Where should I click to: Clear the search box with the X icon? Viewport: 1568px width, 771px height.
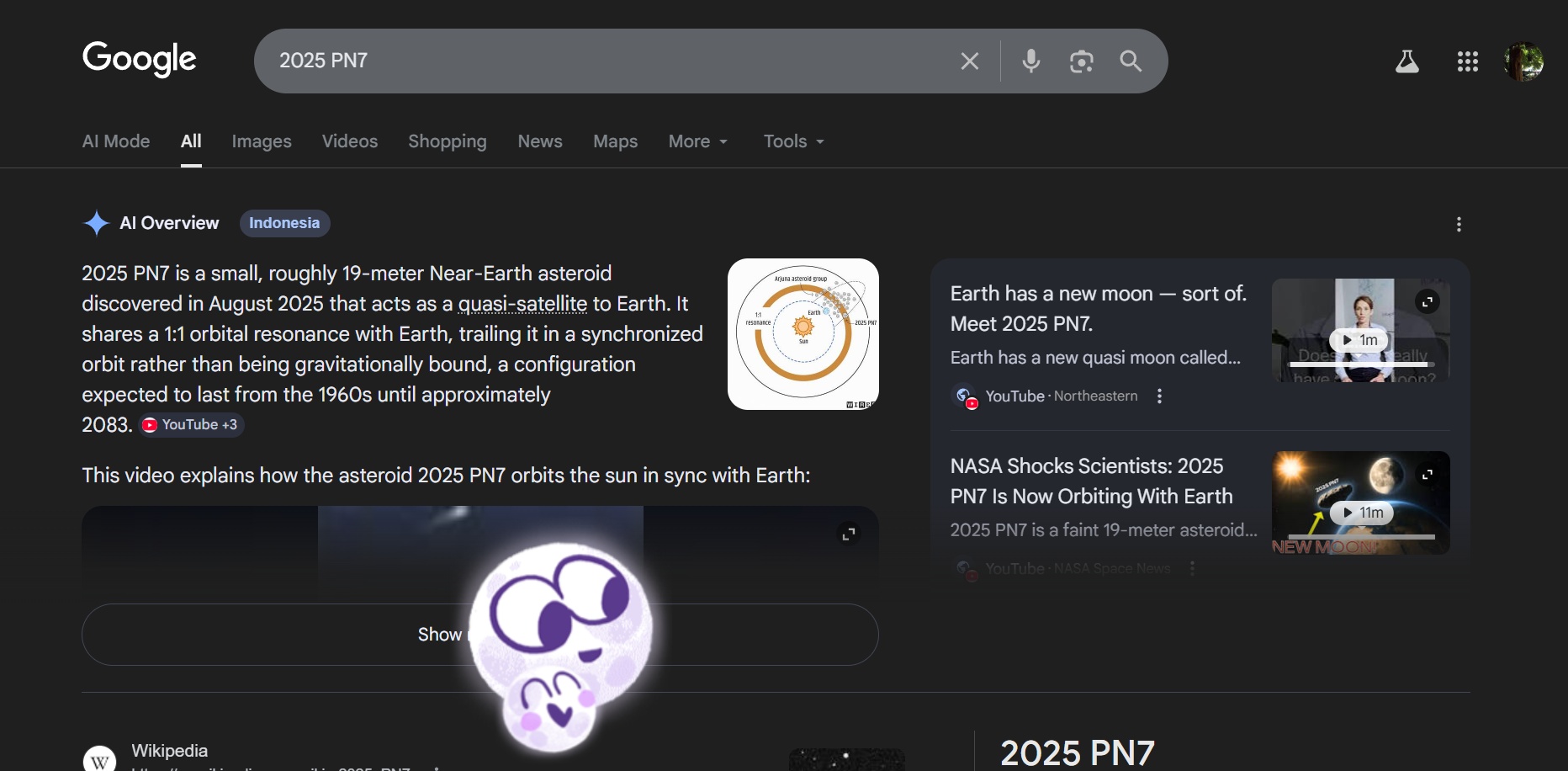click(970, 61)
